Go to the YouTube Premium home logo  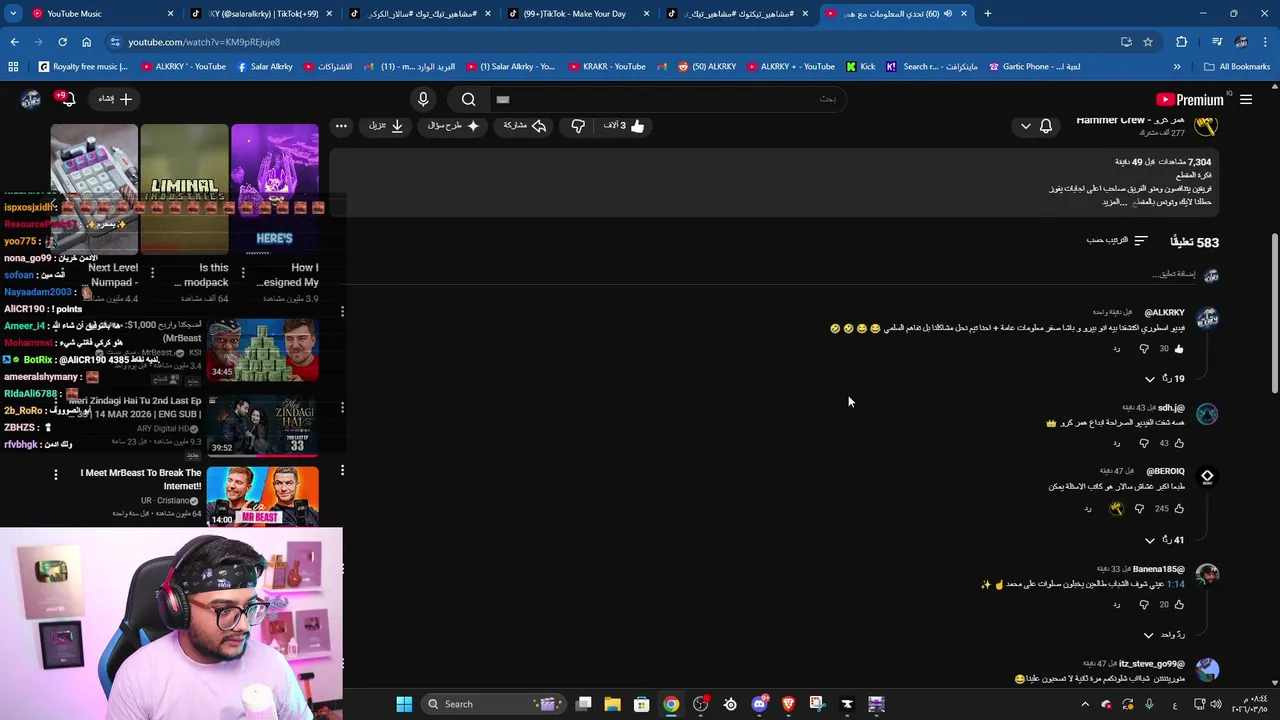[x=1190, y=99]
